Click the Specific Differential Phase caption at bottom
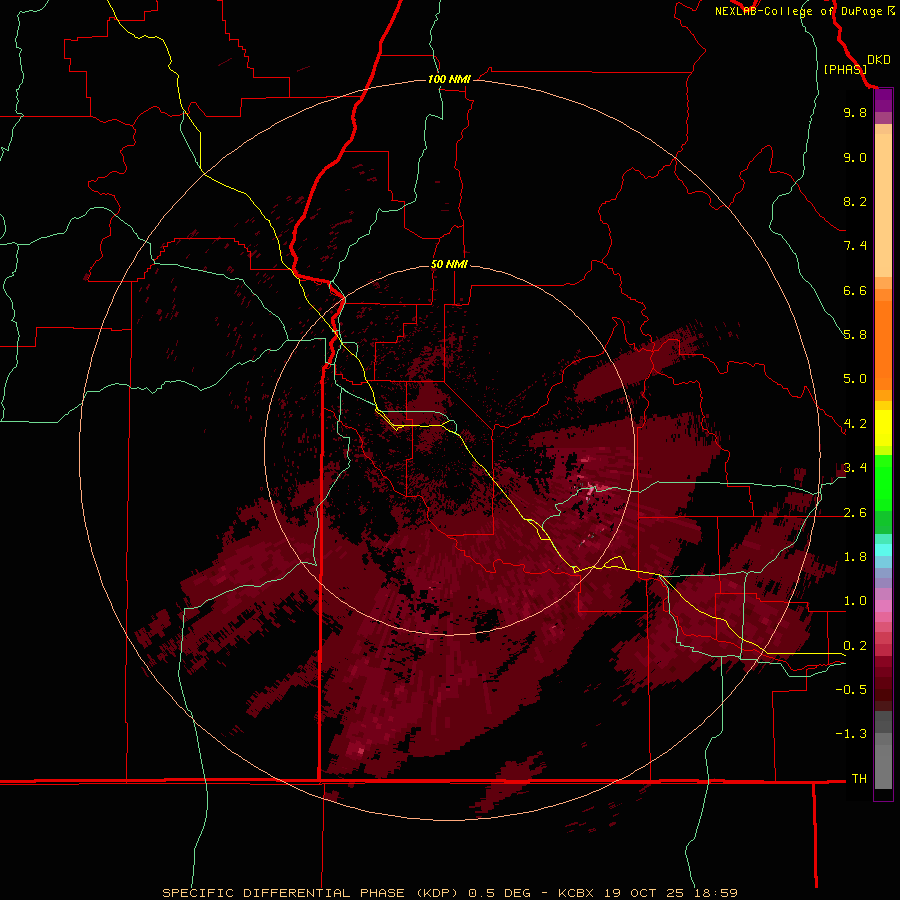 pos(449,893)
